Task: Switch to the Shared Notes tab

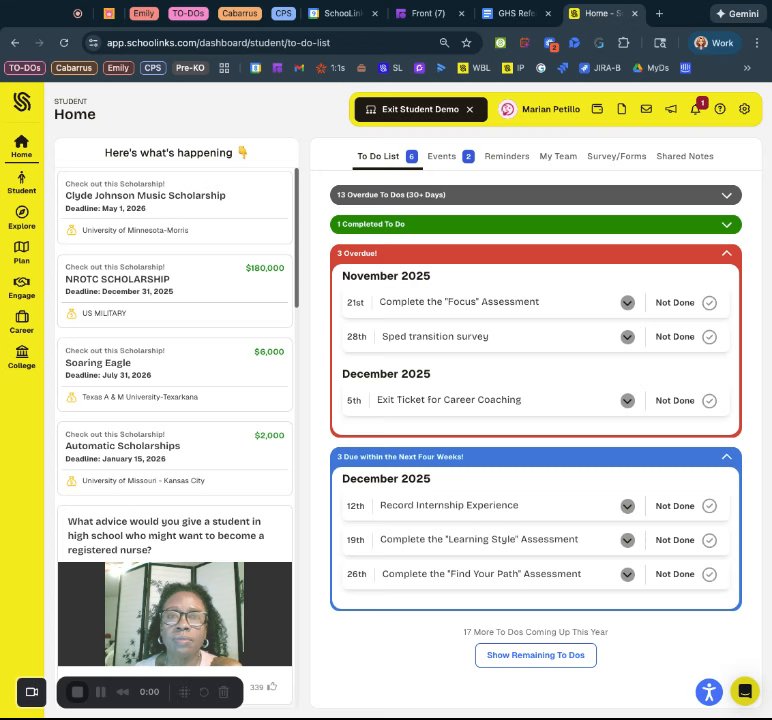Action: 684,156
